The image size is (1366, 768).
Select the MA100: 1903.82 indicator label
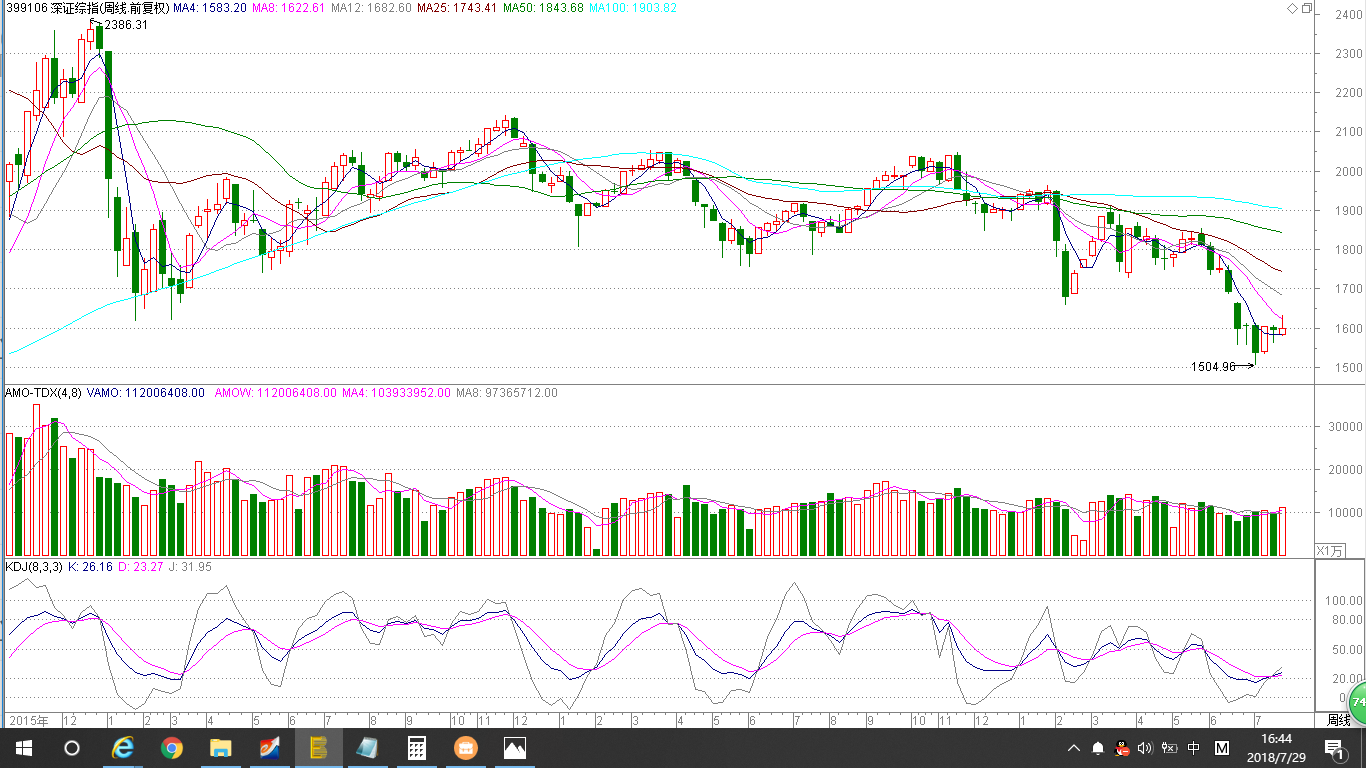coord(632,9)
